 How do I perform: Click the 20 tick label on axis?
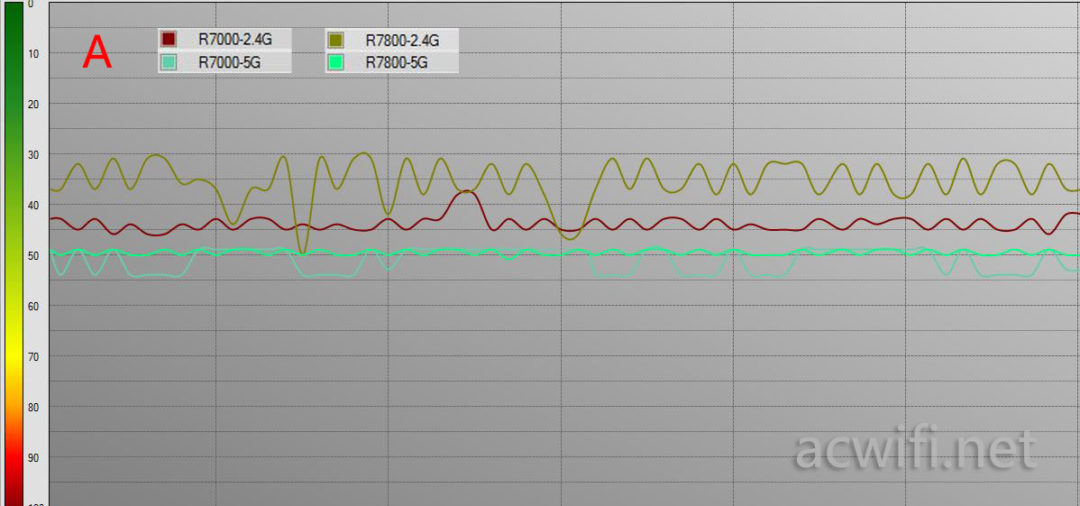tap(35, 104)
